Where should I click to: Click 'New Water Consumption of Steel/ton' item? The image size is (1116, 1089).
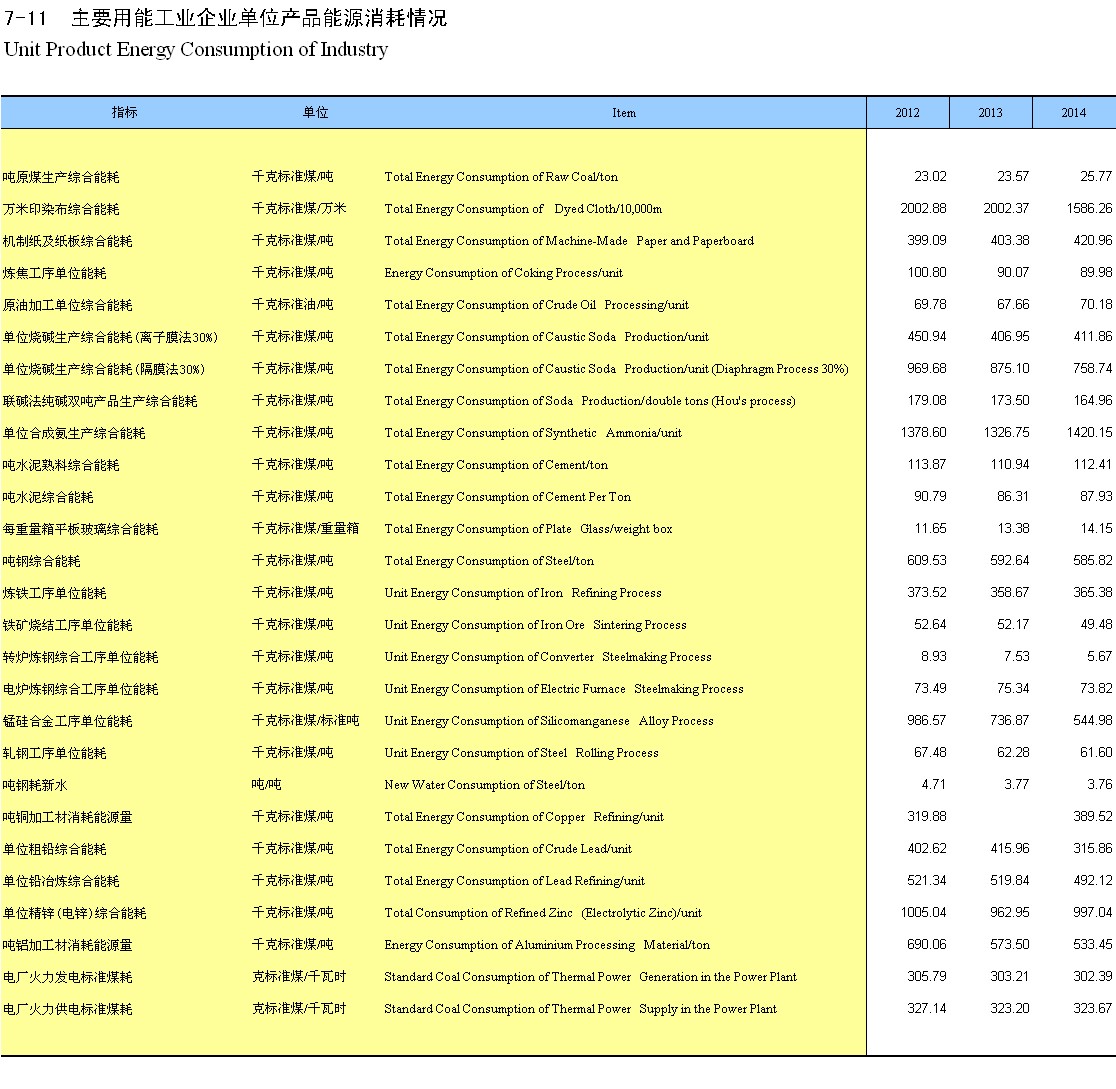(x=485, y=785)
